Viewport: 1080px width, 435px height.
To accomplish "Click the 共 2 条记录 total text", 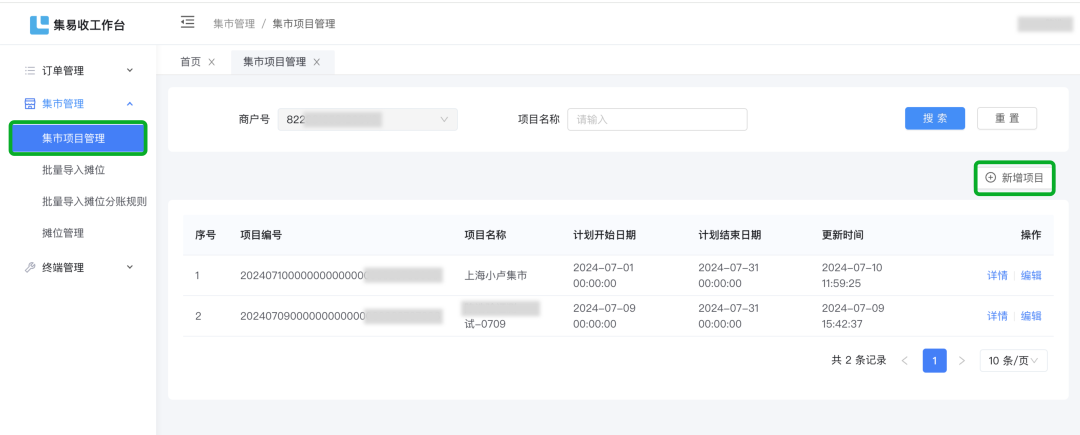I will [859, 361].
